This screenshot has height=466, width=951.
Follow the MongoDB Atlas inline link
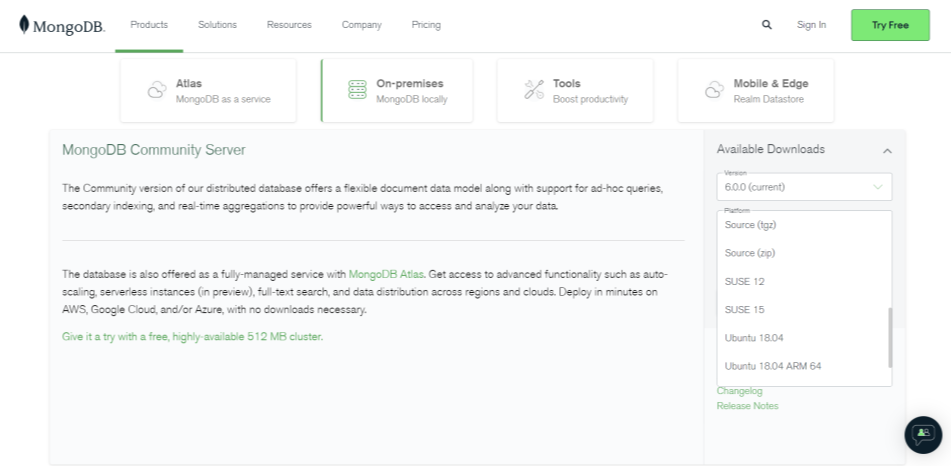pos(386,274)
